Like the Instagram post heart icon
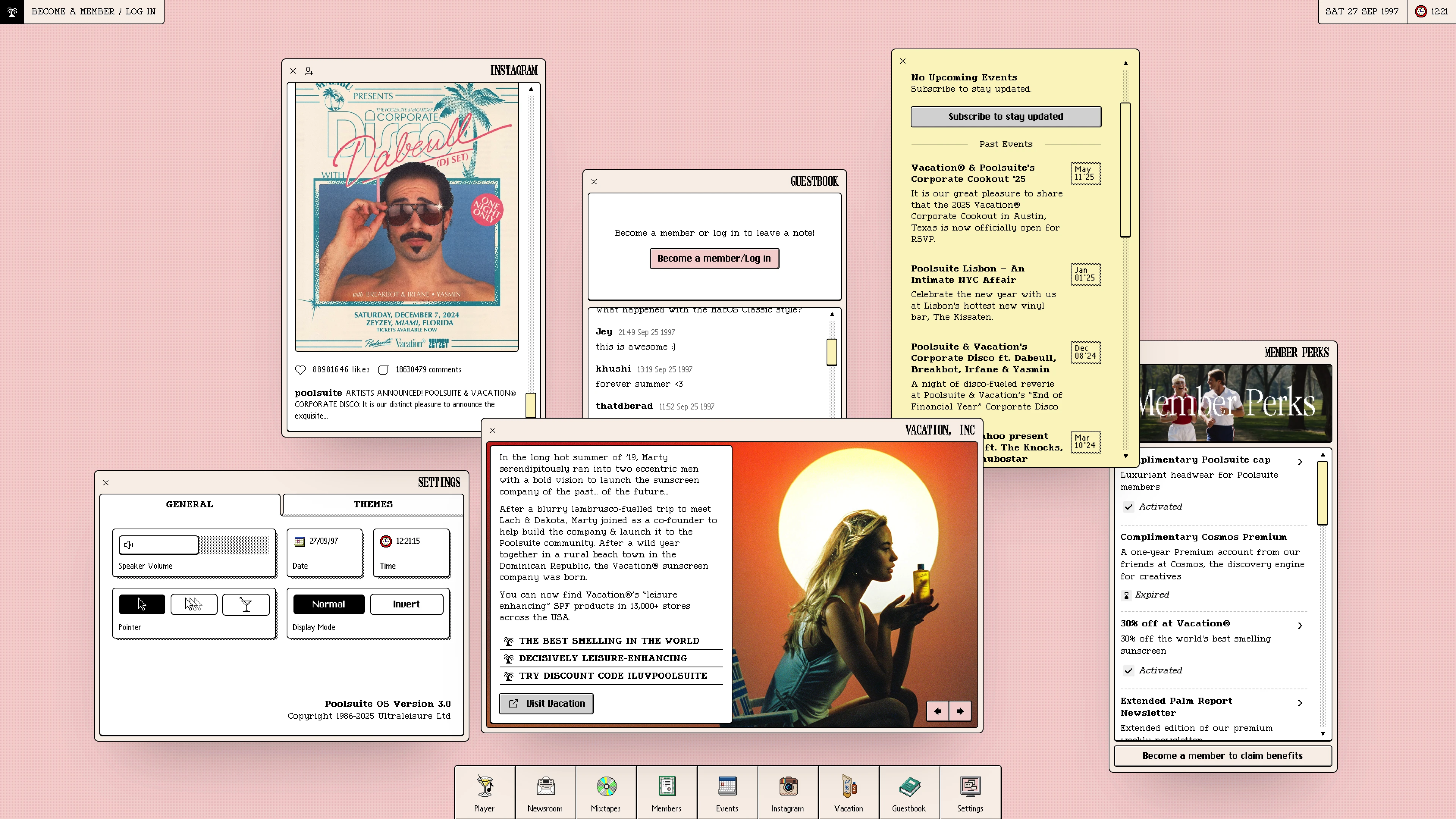The height and width of the screenshot is (819, 1456). tap(300, 370)
